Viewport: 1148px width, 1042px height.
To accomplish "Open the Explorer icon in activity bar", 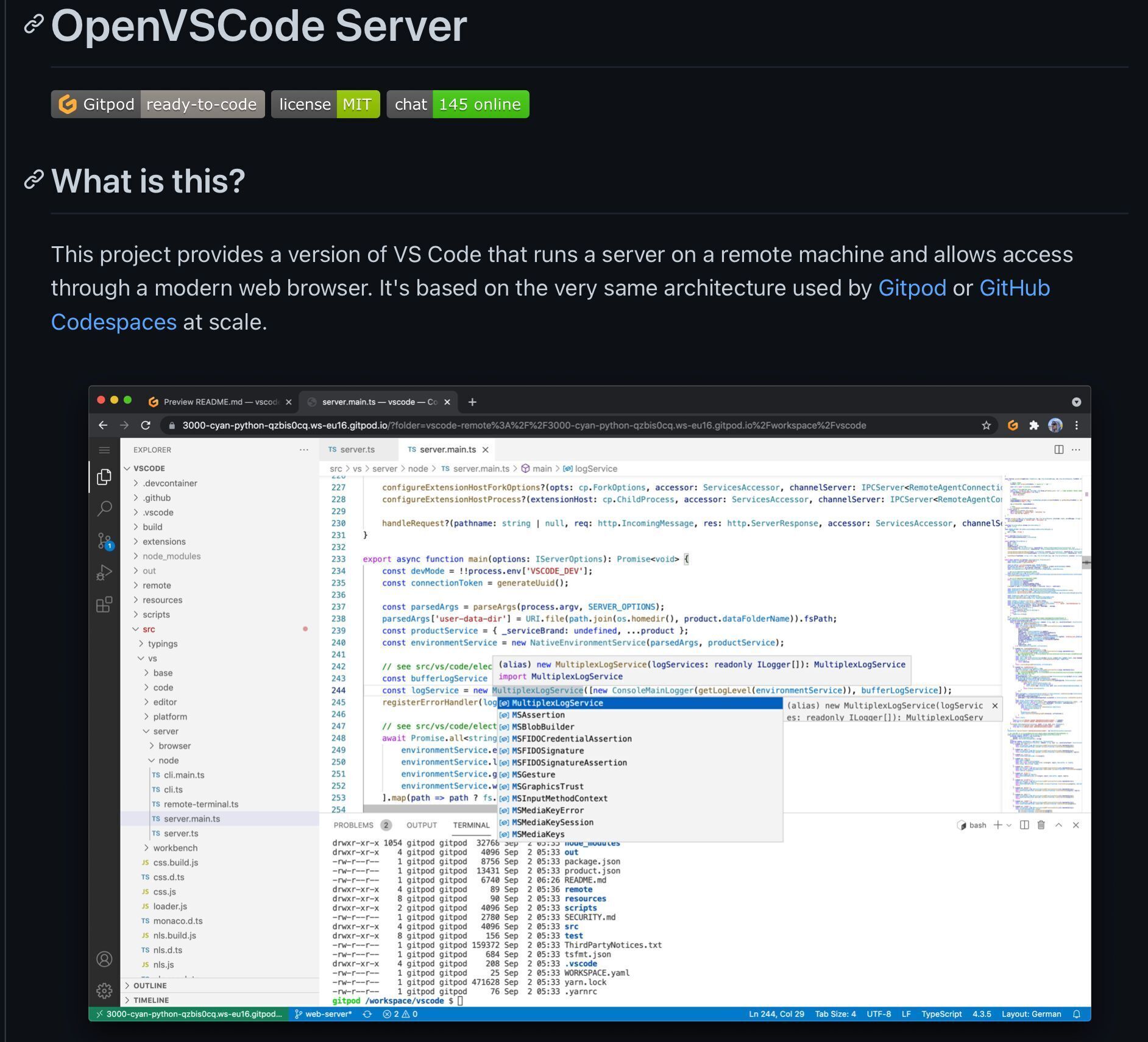I will tap(104, 477).
